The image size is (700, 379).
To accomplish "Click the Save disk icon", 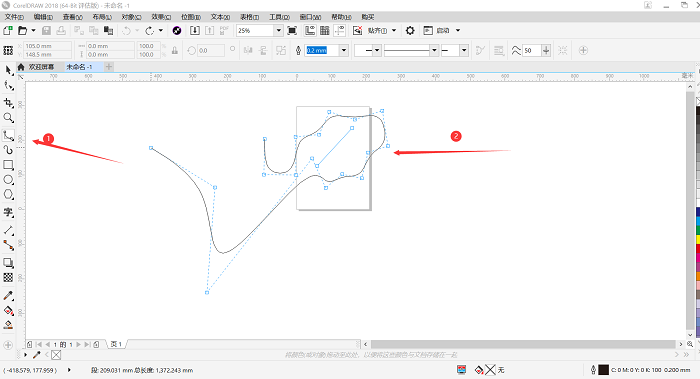I will (46, 30).
